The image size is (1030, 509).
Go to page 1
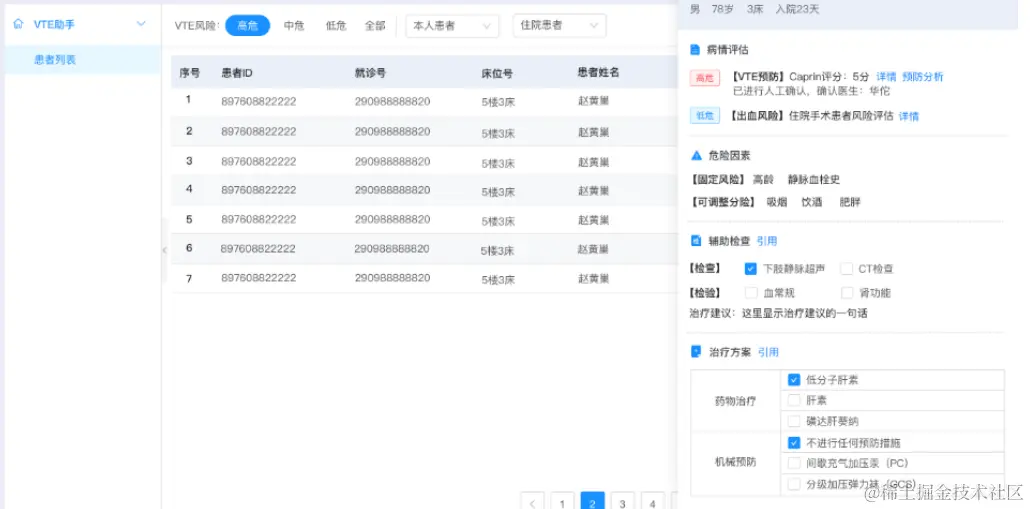coord(562,502)
